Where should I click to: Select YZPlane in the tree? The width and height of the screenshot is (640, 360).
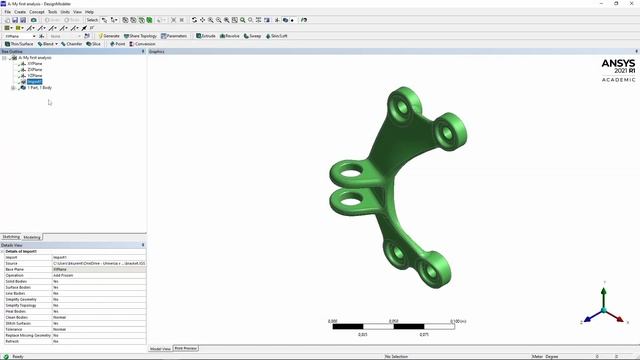(x=35, y=76)
